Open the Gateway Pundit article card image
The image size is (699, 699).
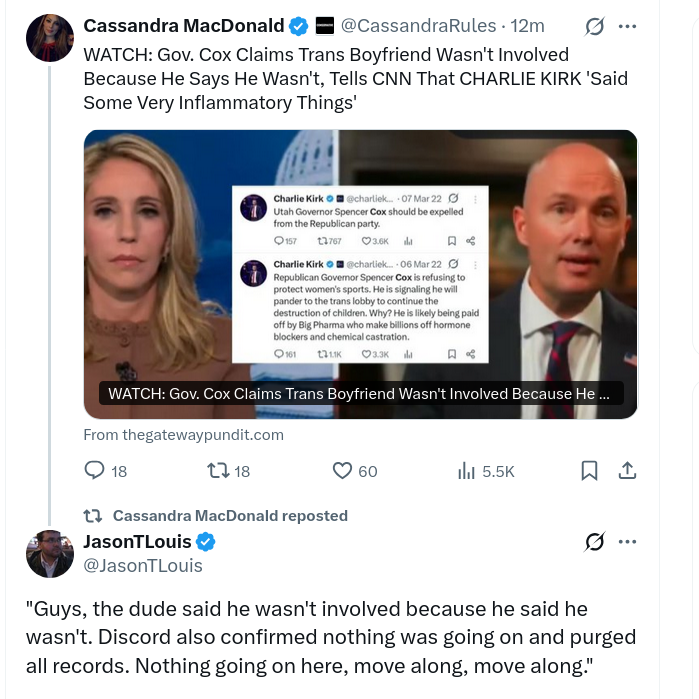[360, 274]
